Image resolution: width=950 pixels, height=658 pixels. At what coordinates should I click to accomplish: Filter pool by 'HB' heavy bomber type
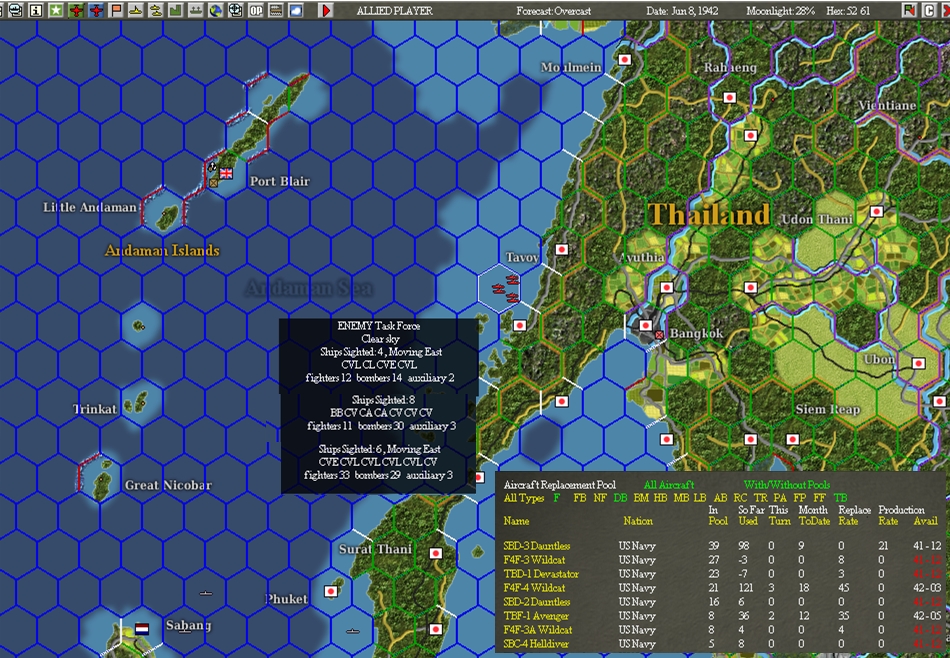[x=660, y=498]
